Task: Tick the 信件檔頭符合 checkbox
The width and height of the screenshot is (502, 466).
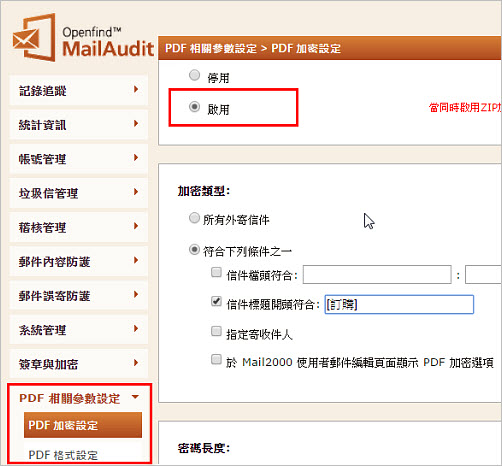Action: click(x=216, y=272)
